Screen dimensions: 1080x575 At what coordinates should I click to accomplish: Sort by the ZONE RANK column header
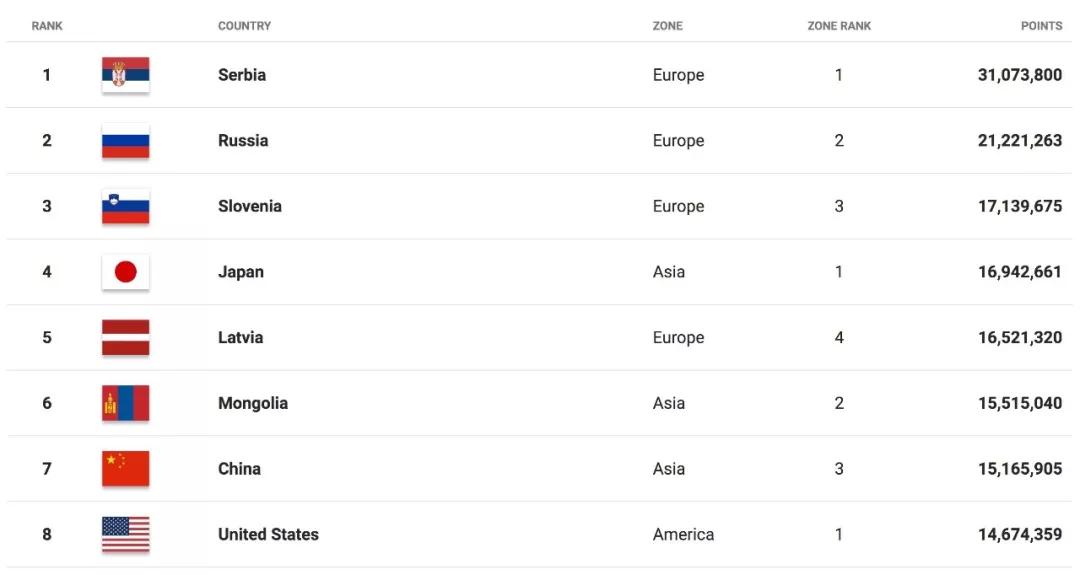839,26
